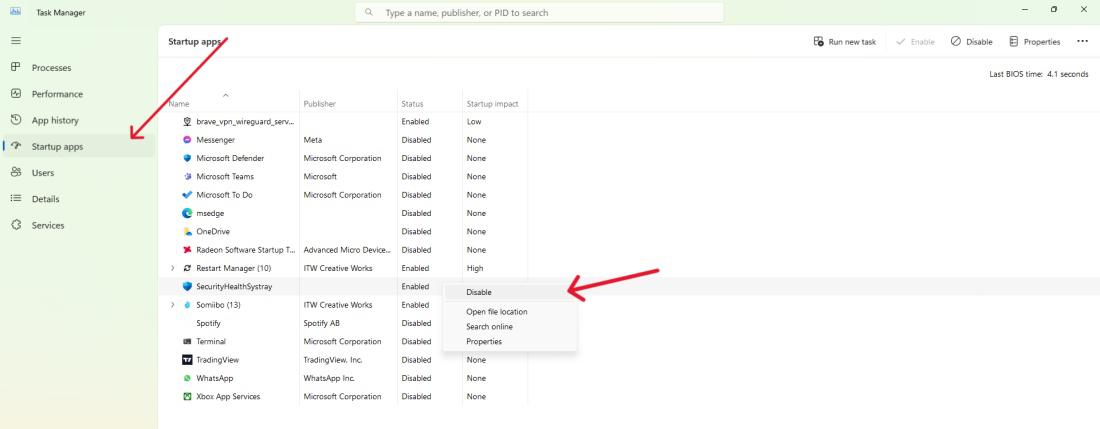Click the Terminal app icon
This screenshot has height=429, width=1100.
pos(187,341)
